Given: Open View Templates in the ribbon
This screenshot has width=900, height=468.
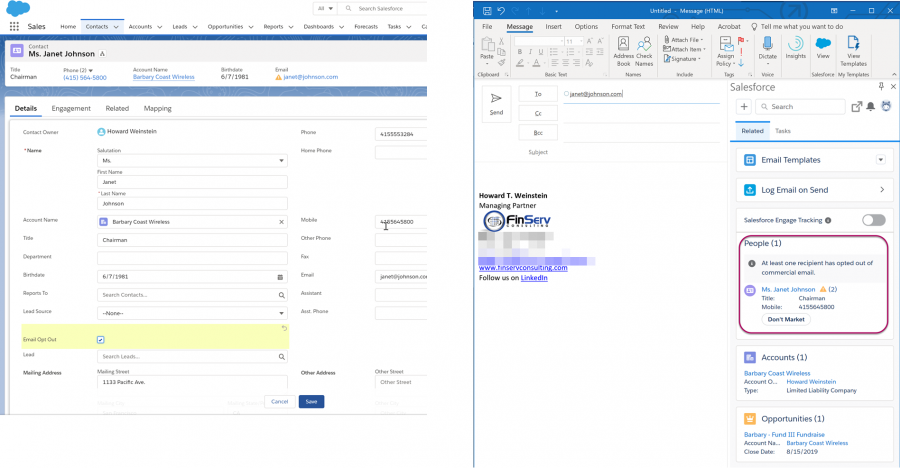Looking at the screenshot, I should [x=853, y=47].
